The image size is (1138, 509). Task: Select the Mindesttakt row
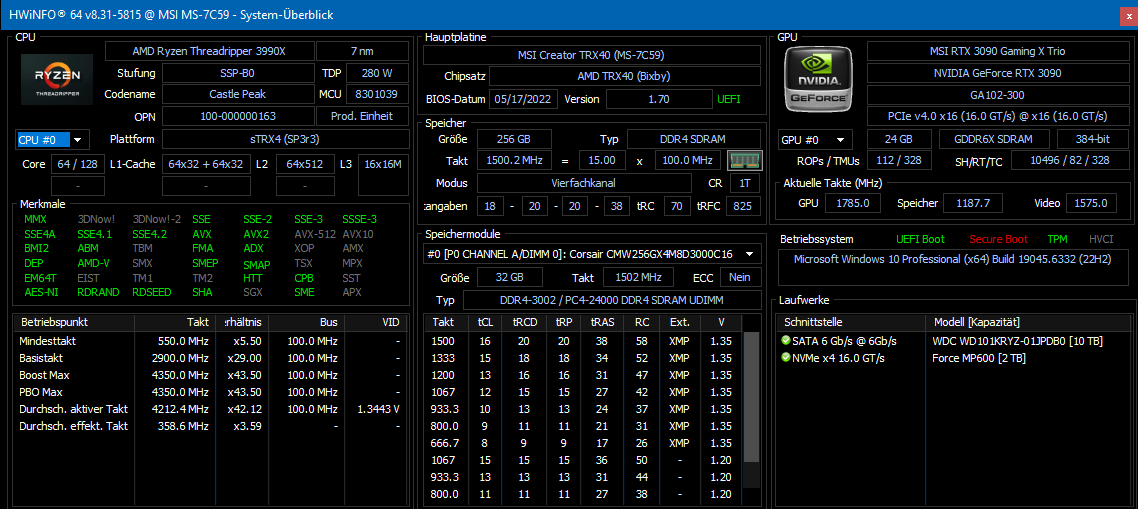click(210, 341)
